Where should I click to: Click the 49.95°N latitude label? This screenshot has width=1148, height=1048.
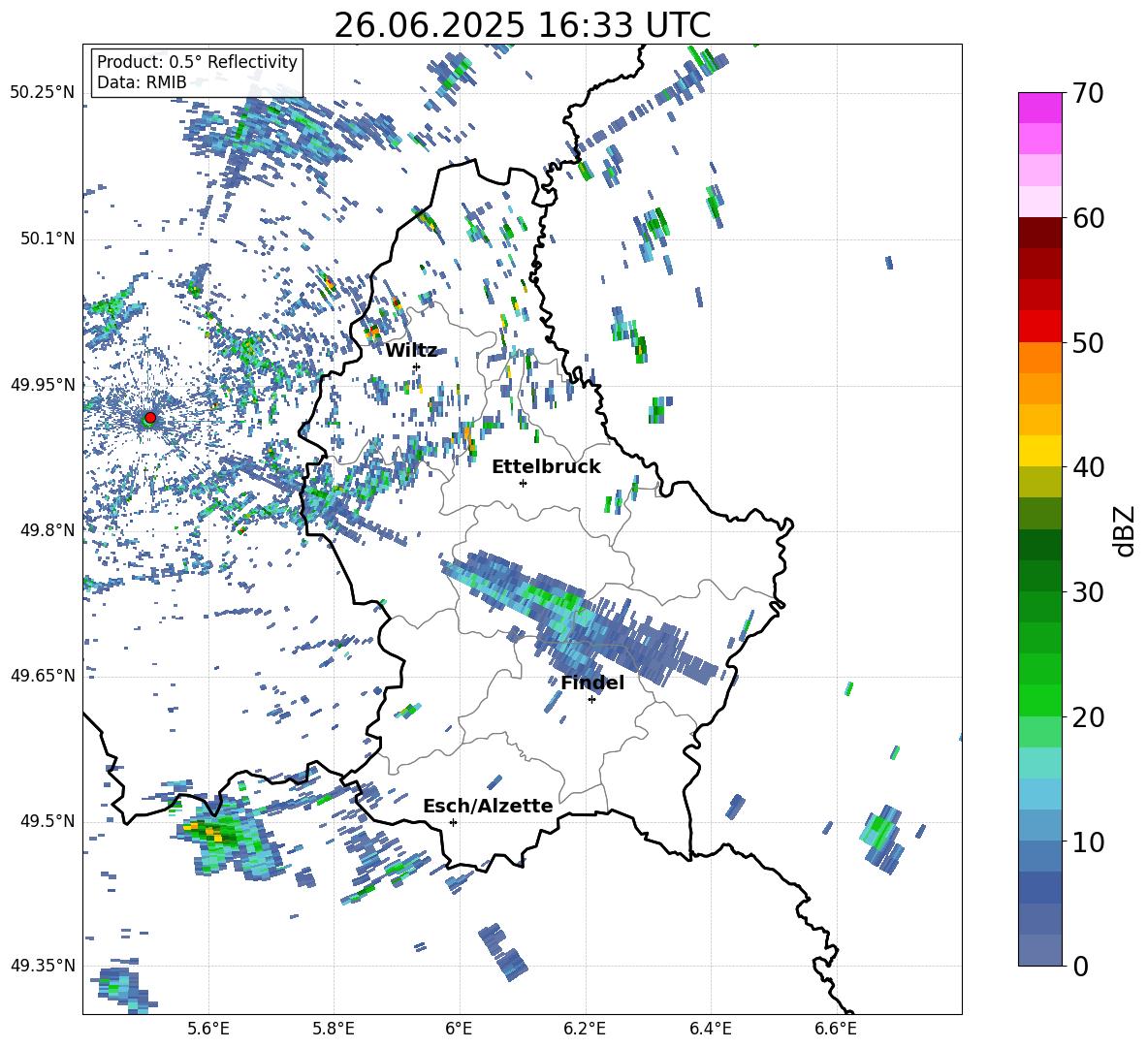[x=43, y=385]
